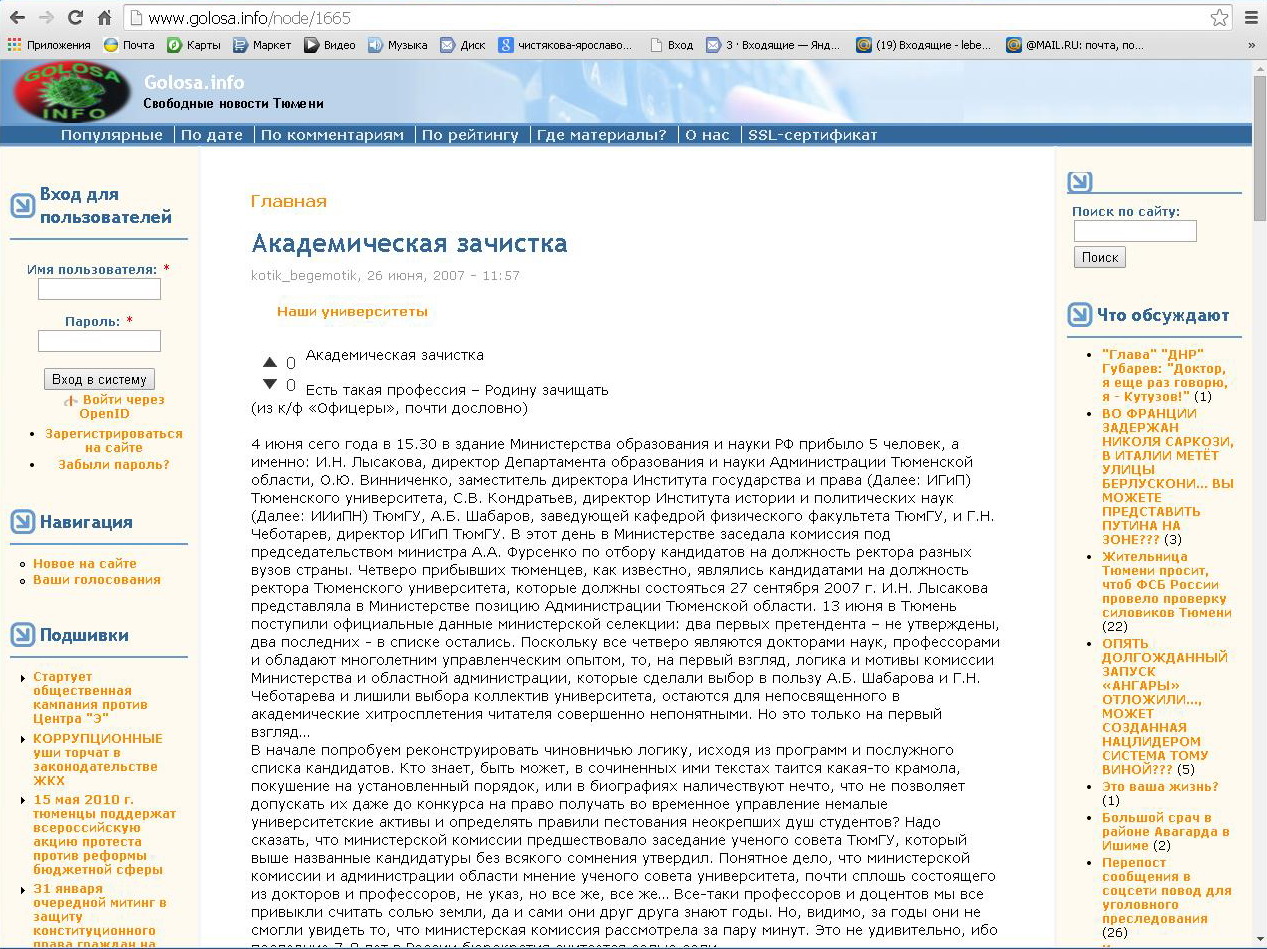Click the browser Forward arrow
The image size is (1267, 949).
click(x=46, y=18)
